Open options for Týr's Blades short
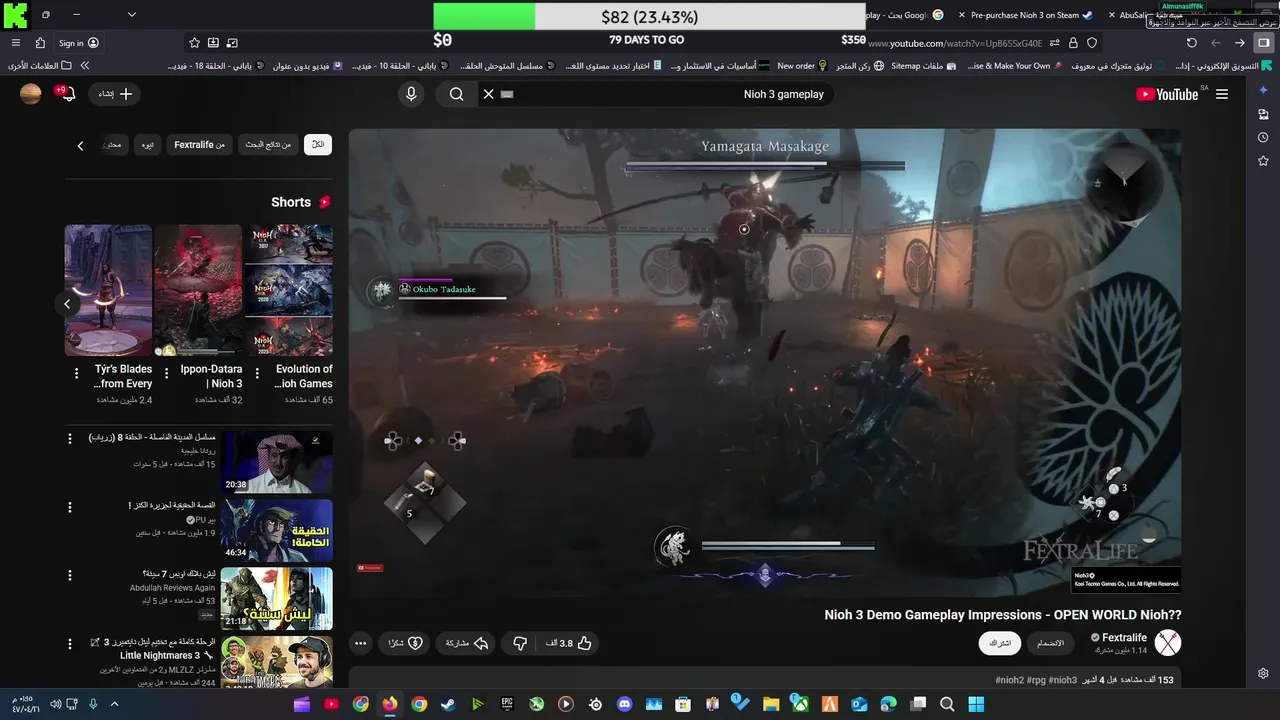 tap(76, 374)
